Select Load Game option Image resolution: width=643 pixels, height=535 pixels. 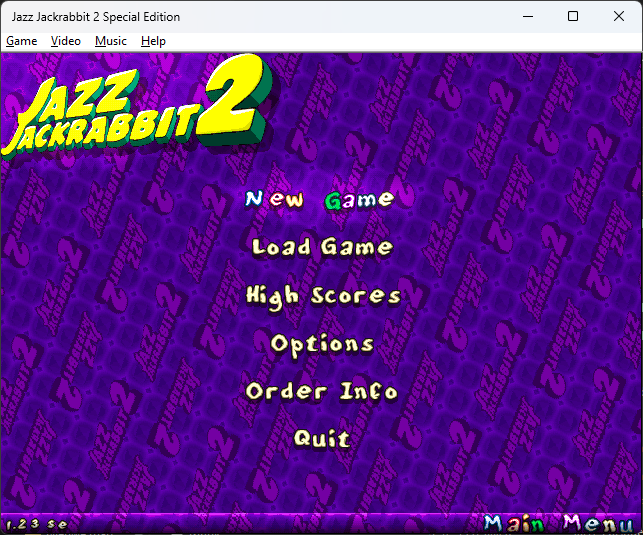click(x=322, y=247)
